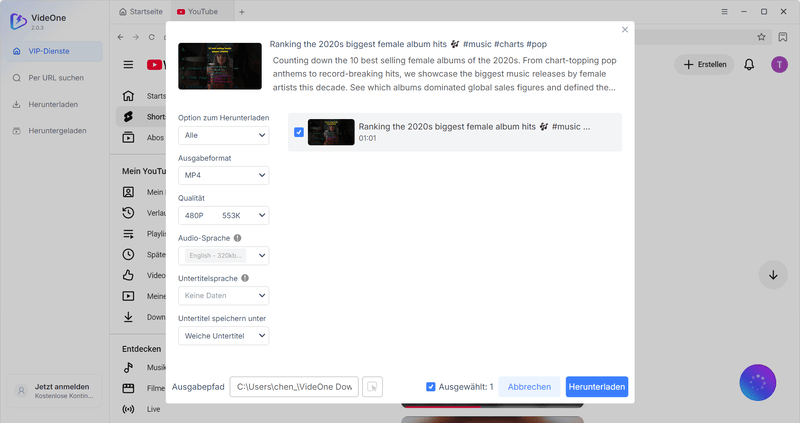Click Jetzt anmelden account button

coord(55,391)
